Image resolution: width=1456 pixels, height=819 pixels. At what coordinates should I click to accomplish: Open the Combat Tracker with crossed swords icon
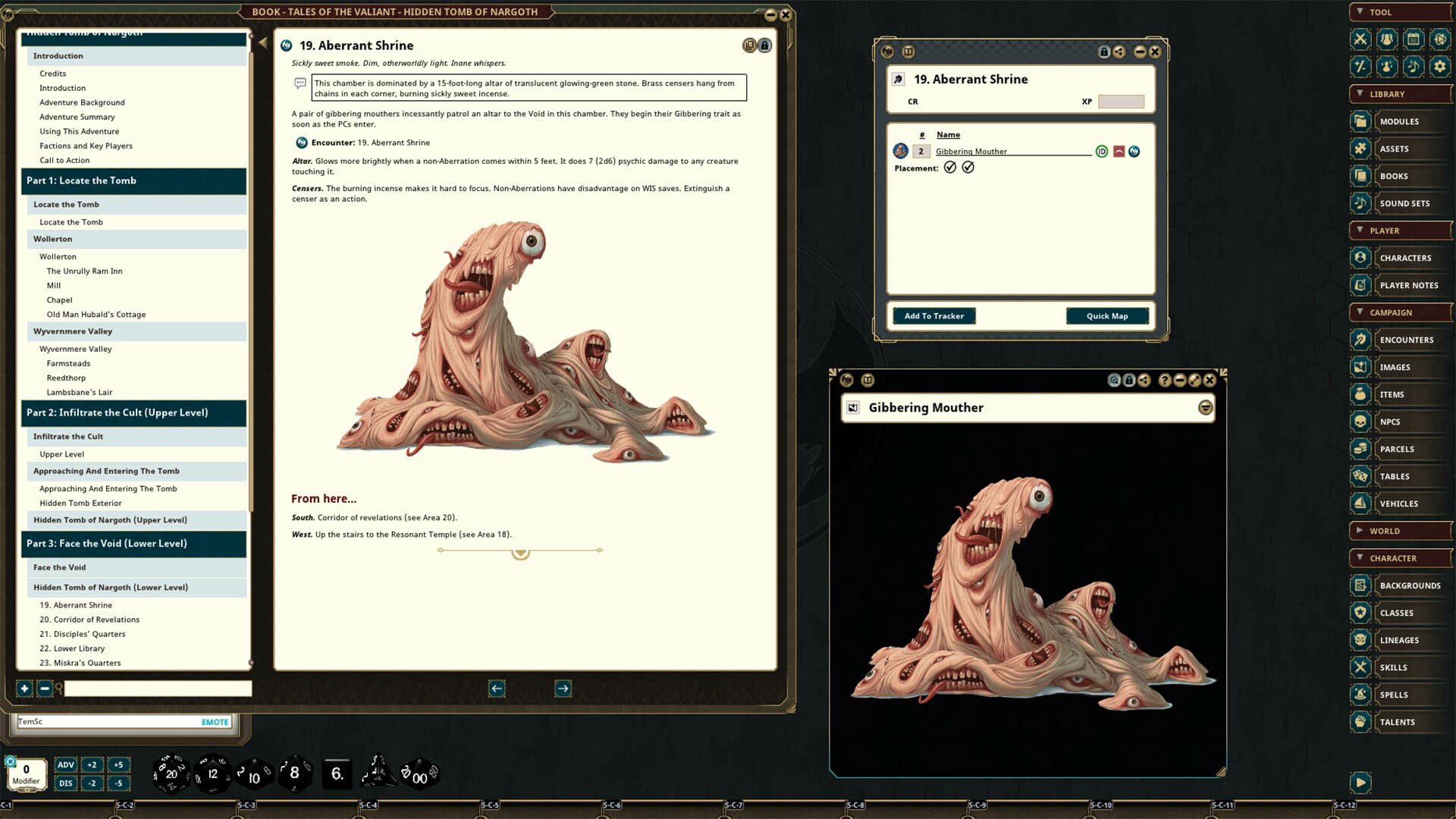click(x=1358, y=39)
